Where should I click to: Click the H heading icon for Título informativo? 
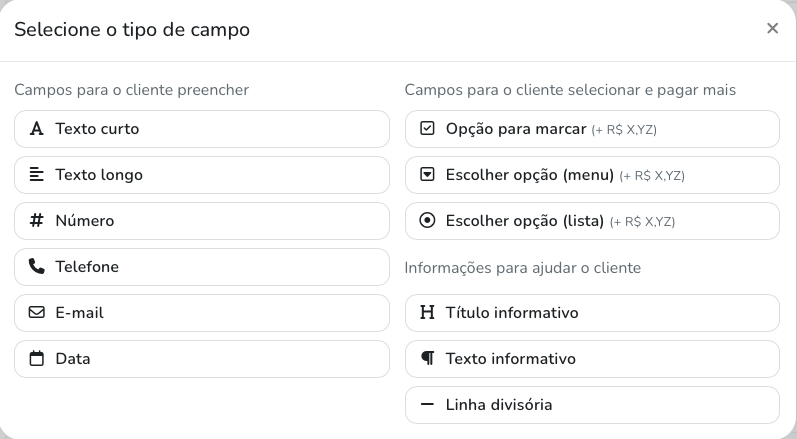pyautogui.click(x=428, y=313)
